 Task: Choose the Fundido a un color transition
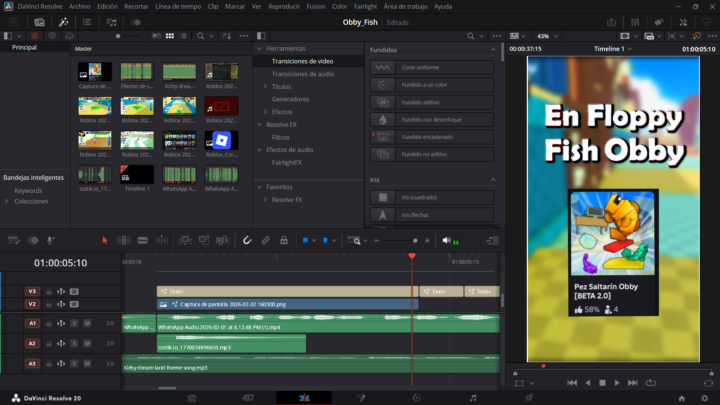click(x=432, y=84)
